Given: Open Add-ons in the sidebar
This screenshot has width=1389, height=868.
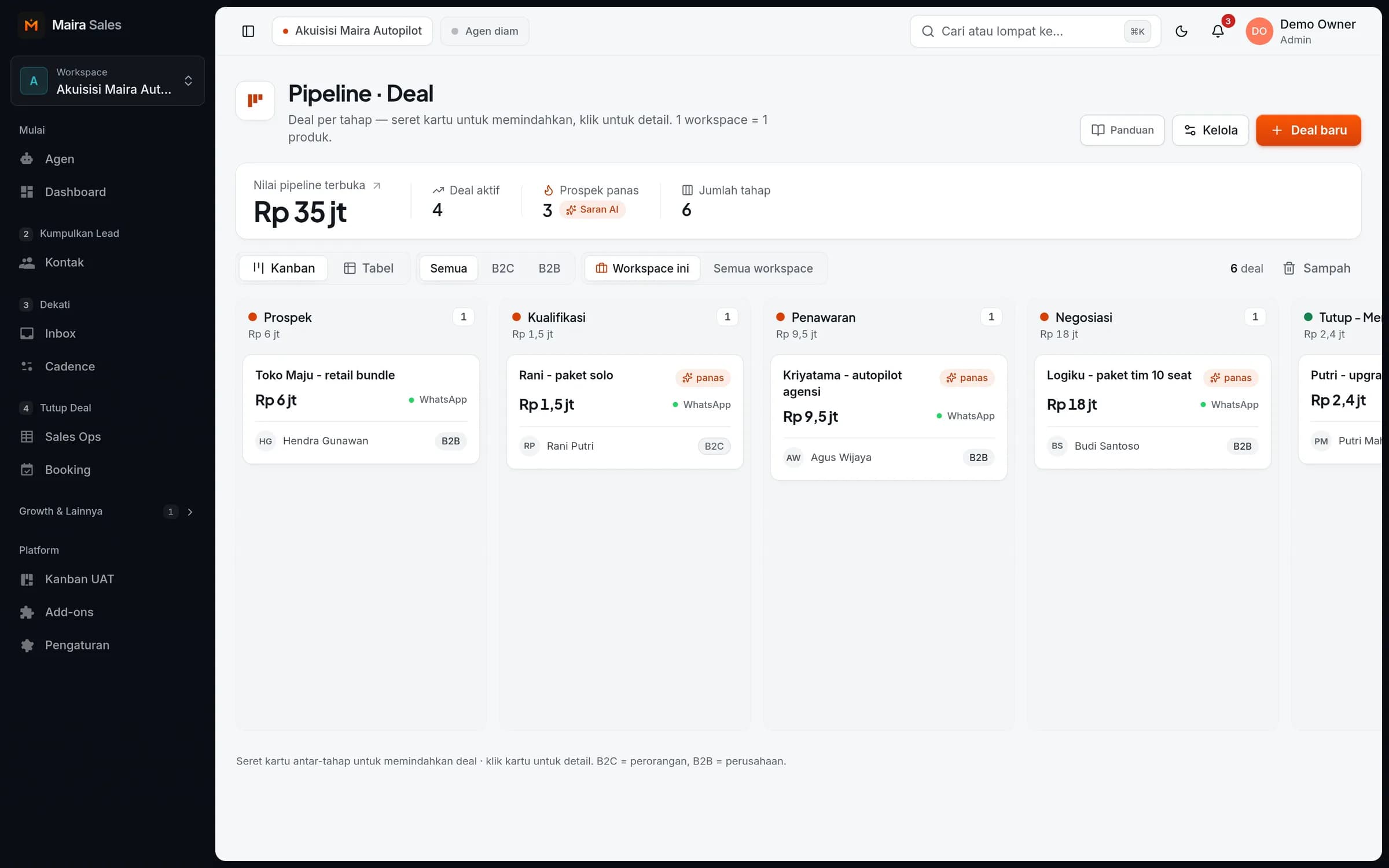Looking at the screenshot, I should click(108, 612).
